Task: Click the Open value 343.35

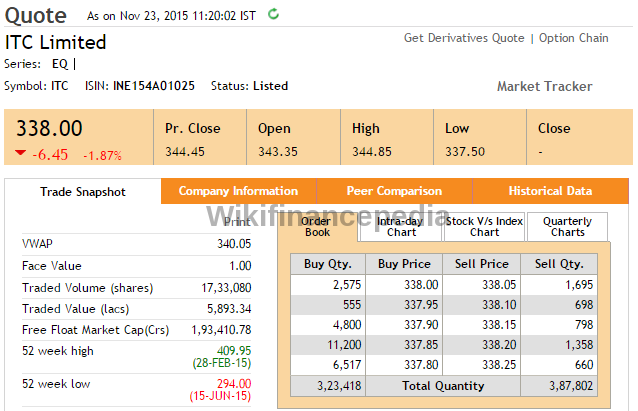Action: pyautogui.click(x=278, y=152)
